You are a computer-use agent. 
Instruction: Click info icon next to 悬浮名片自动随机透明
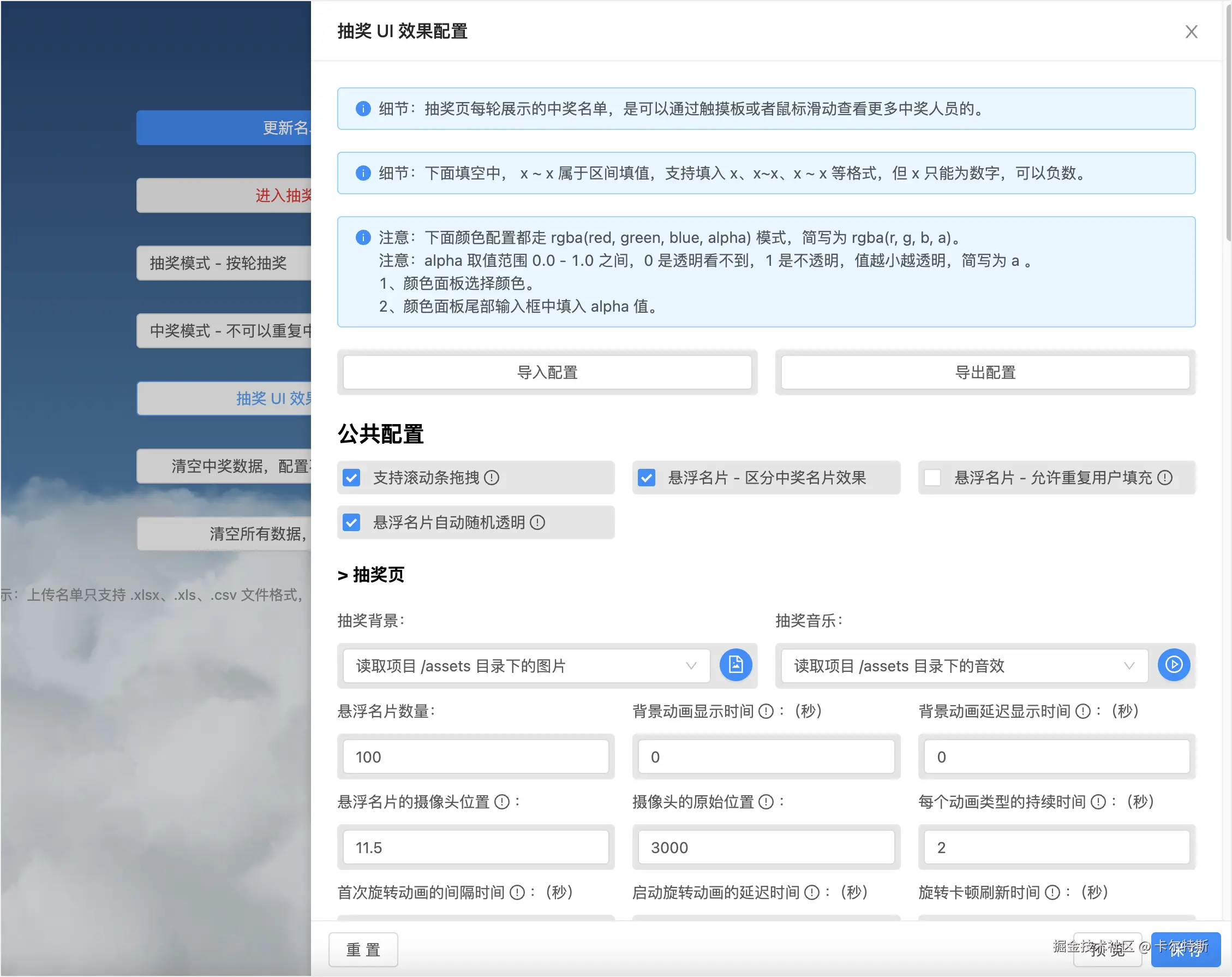tap(537, 522)
